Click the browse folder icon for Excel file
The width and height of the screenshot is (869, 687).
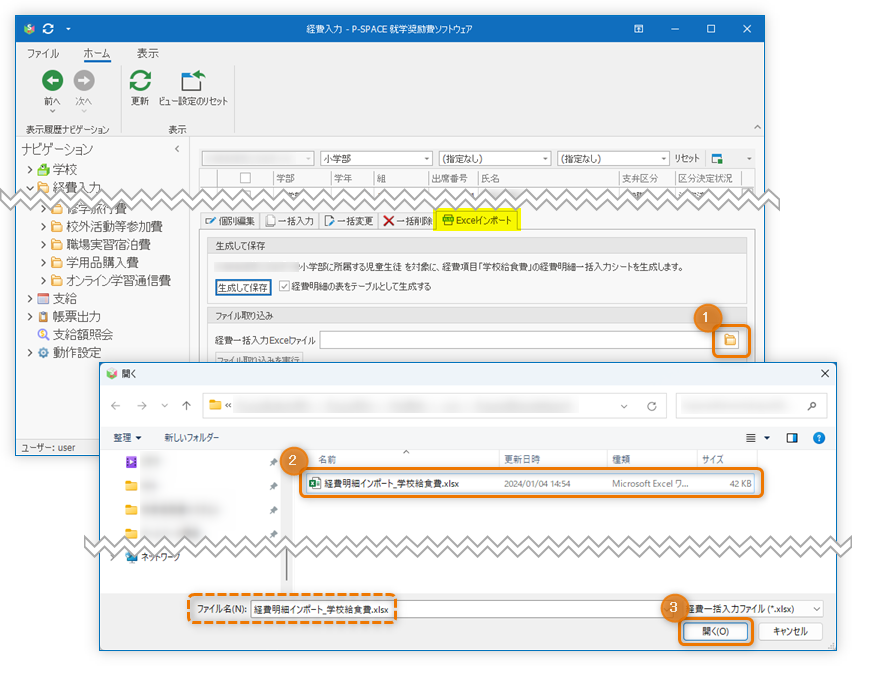(x=730, y=340)
